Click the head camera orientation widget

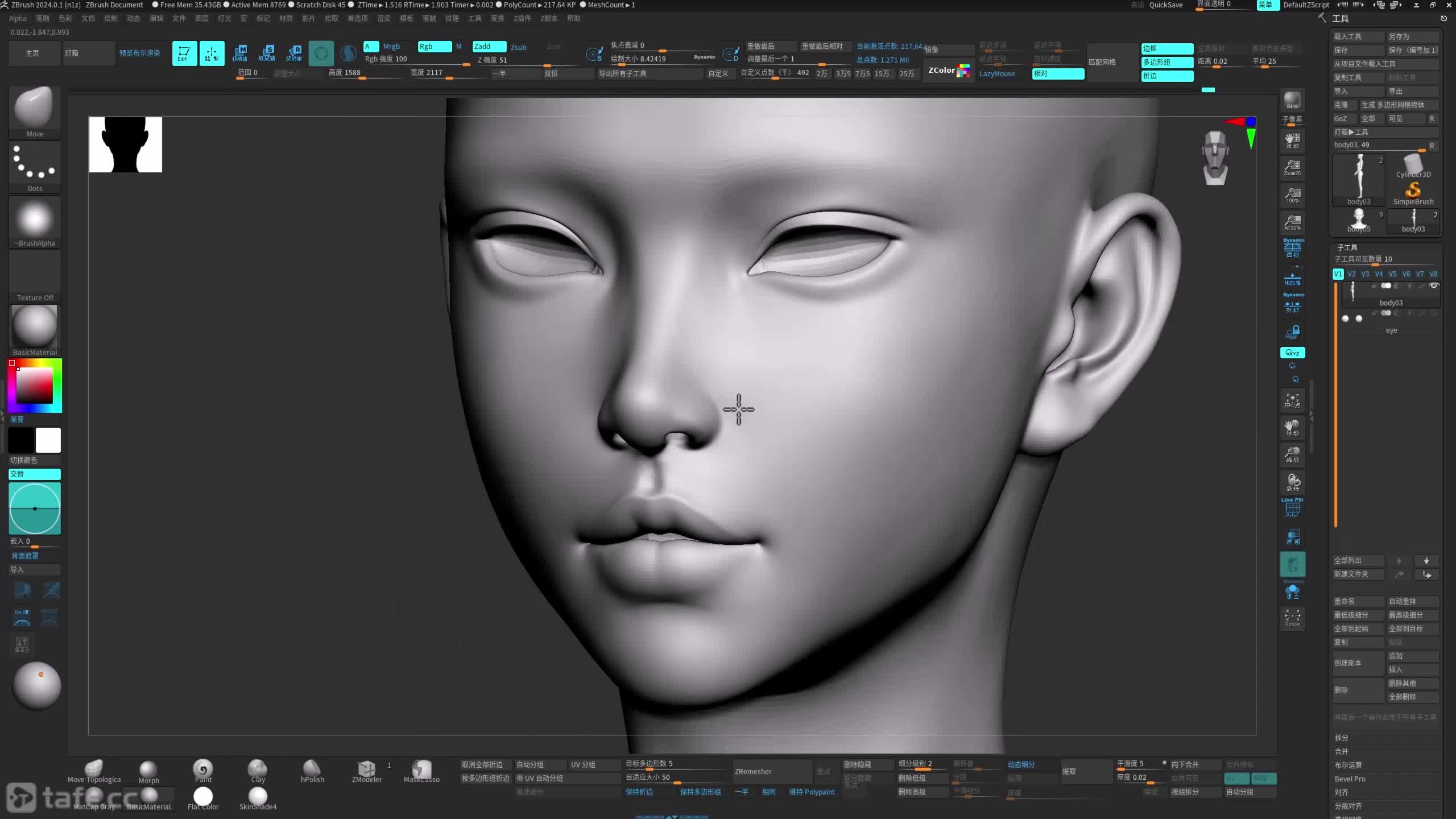[1215, 158]
